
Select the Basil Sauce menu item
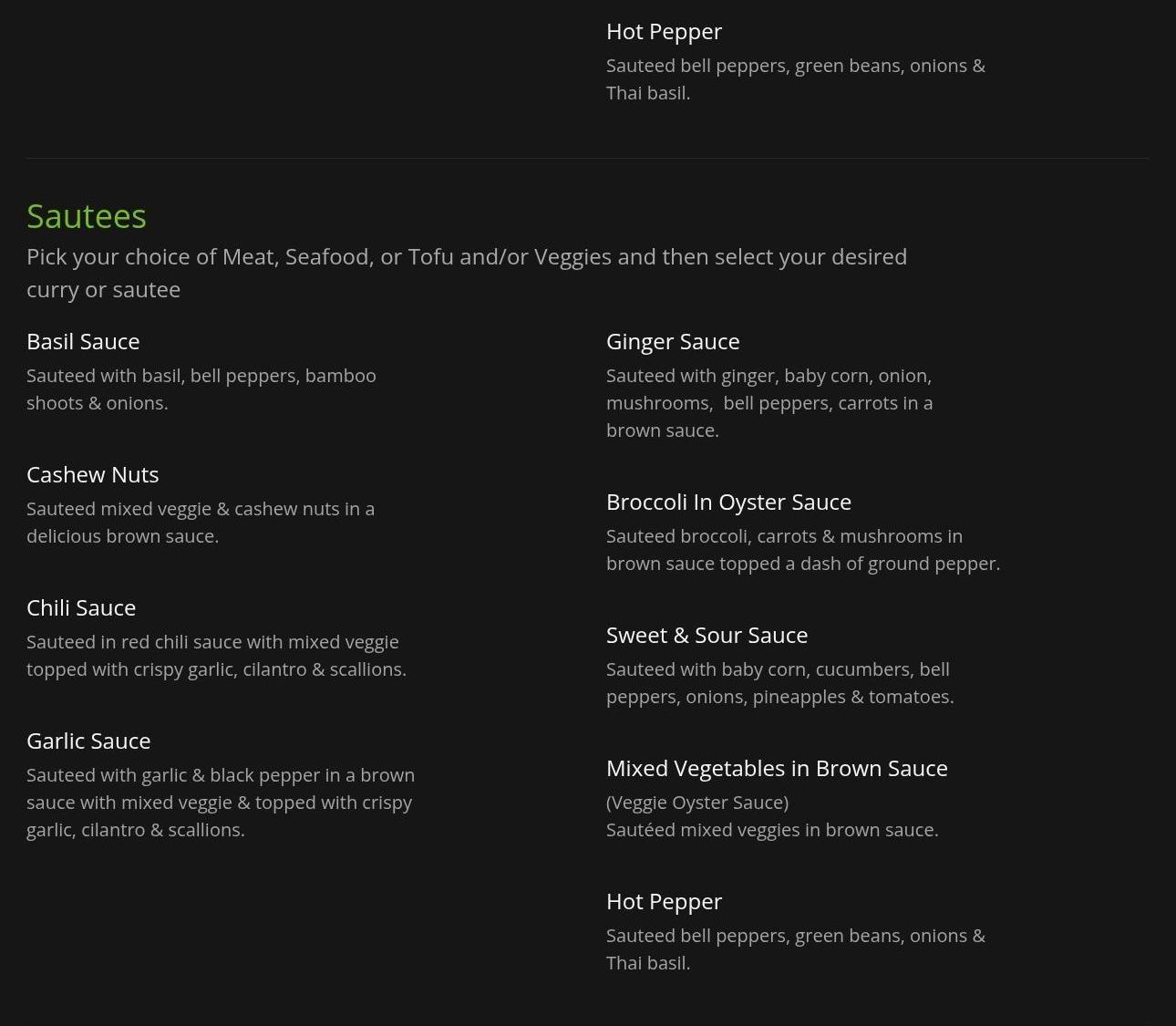tap(83, 341)
